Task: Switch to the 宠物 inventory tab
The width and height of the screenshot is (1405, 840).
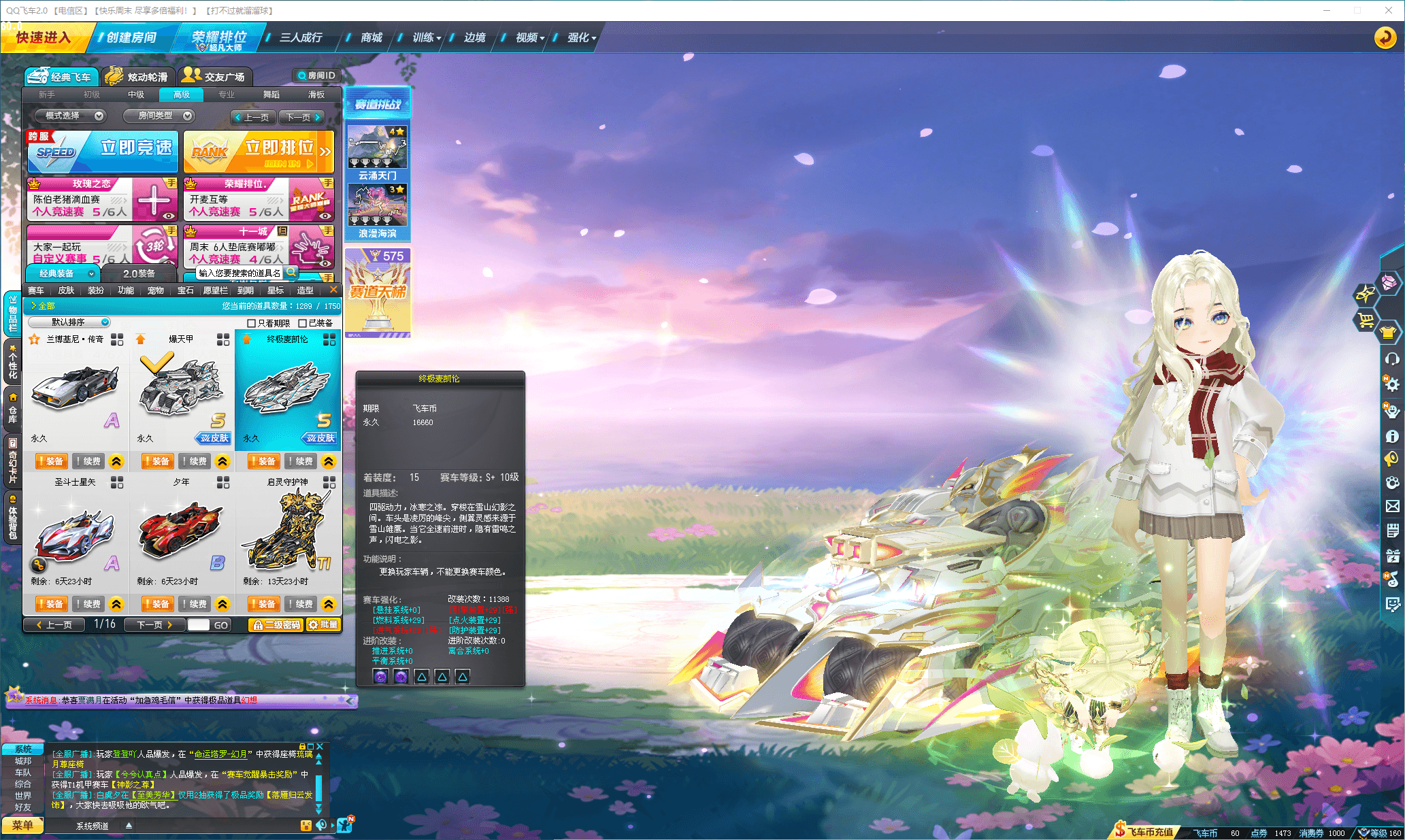Action: coord(155,290)
